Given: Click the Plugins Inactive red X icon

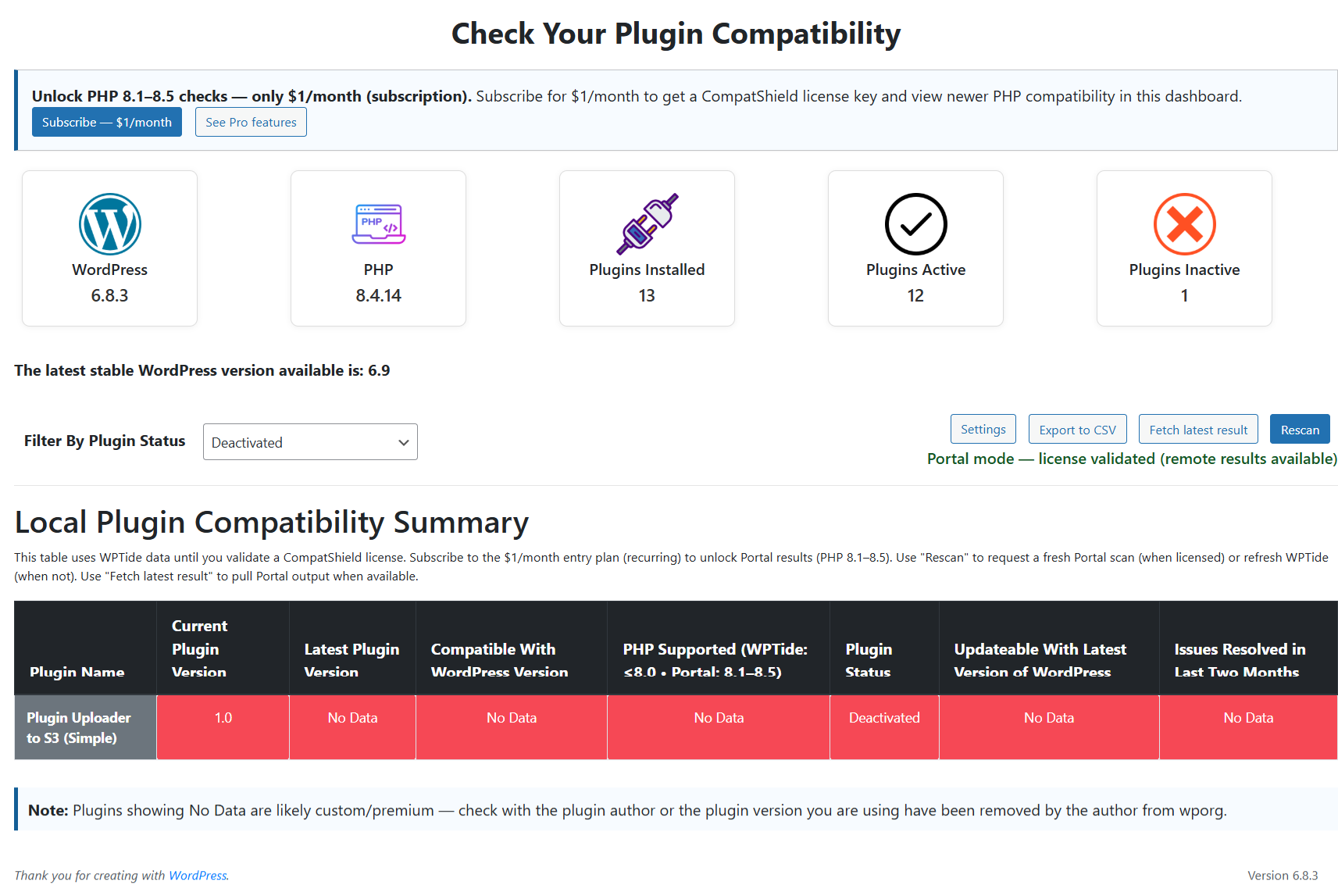Looking at the screenshot, I should click(1184, 224).
